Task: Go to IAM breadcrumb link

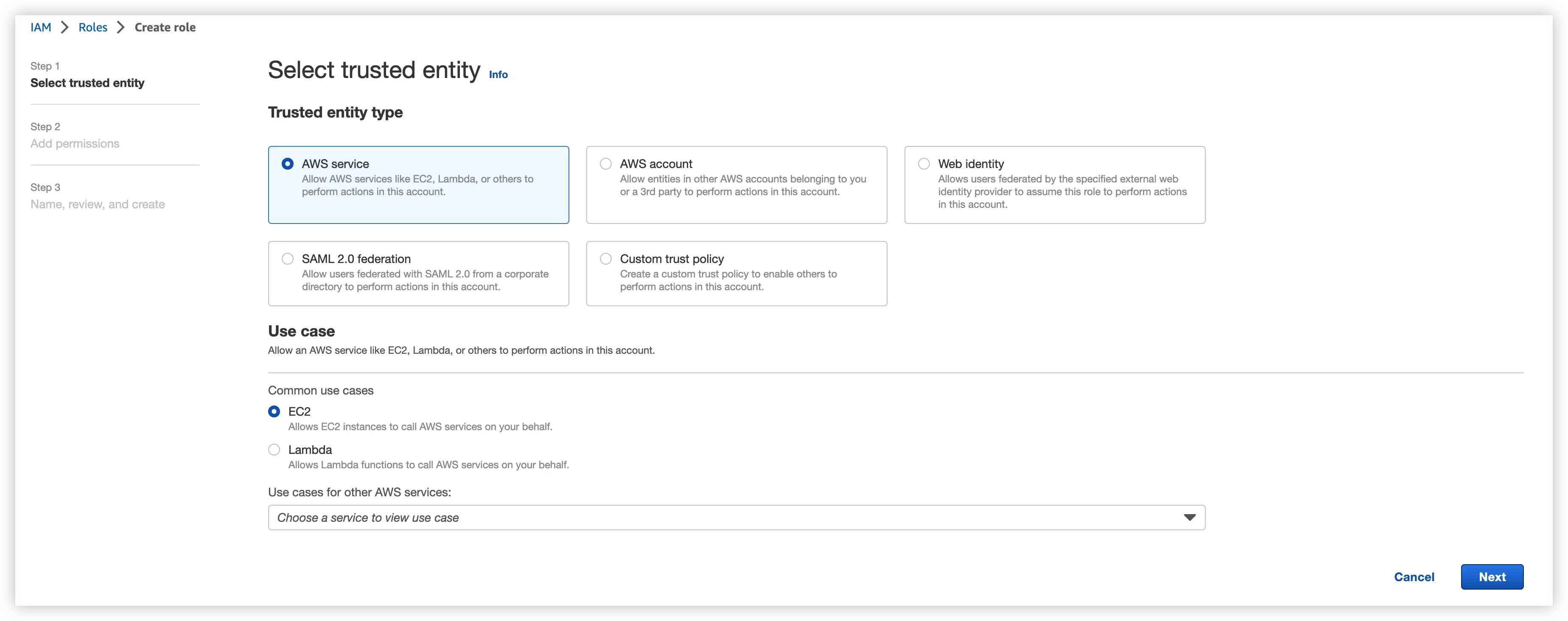Action: click(x=41, y=28)
